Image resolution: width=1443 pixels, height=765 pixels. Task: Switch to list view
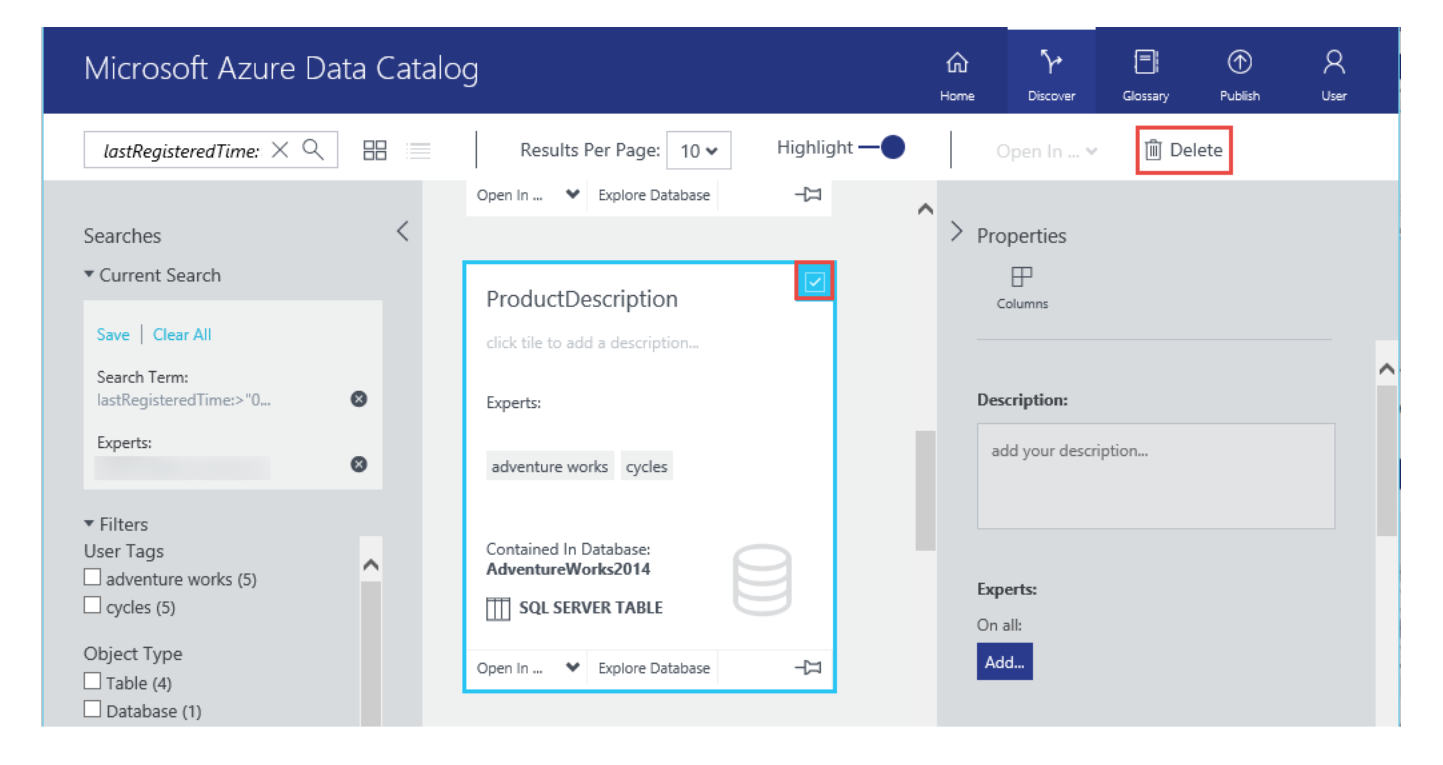(x=418, y=151)
